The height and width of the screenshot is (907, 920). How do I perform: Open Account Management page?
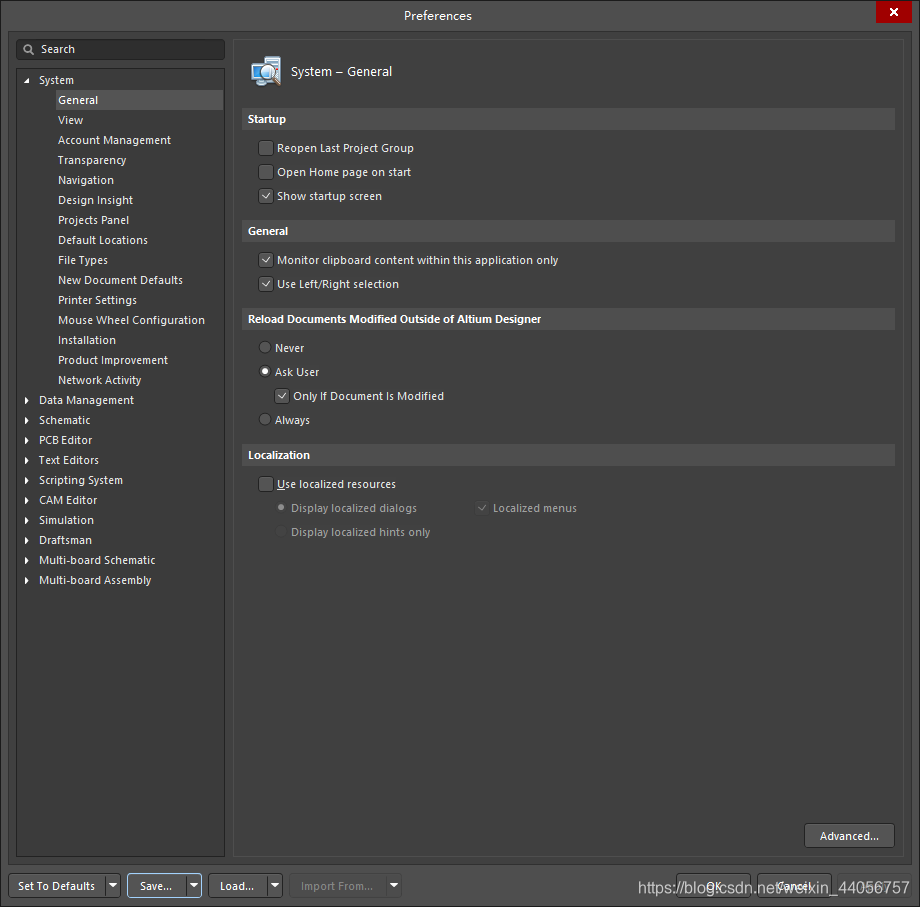click(114, 140)
